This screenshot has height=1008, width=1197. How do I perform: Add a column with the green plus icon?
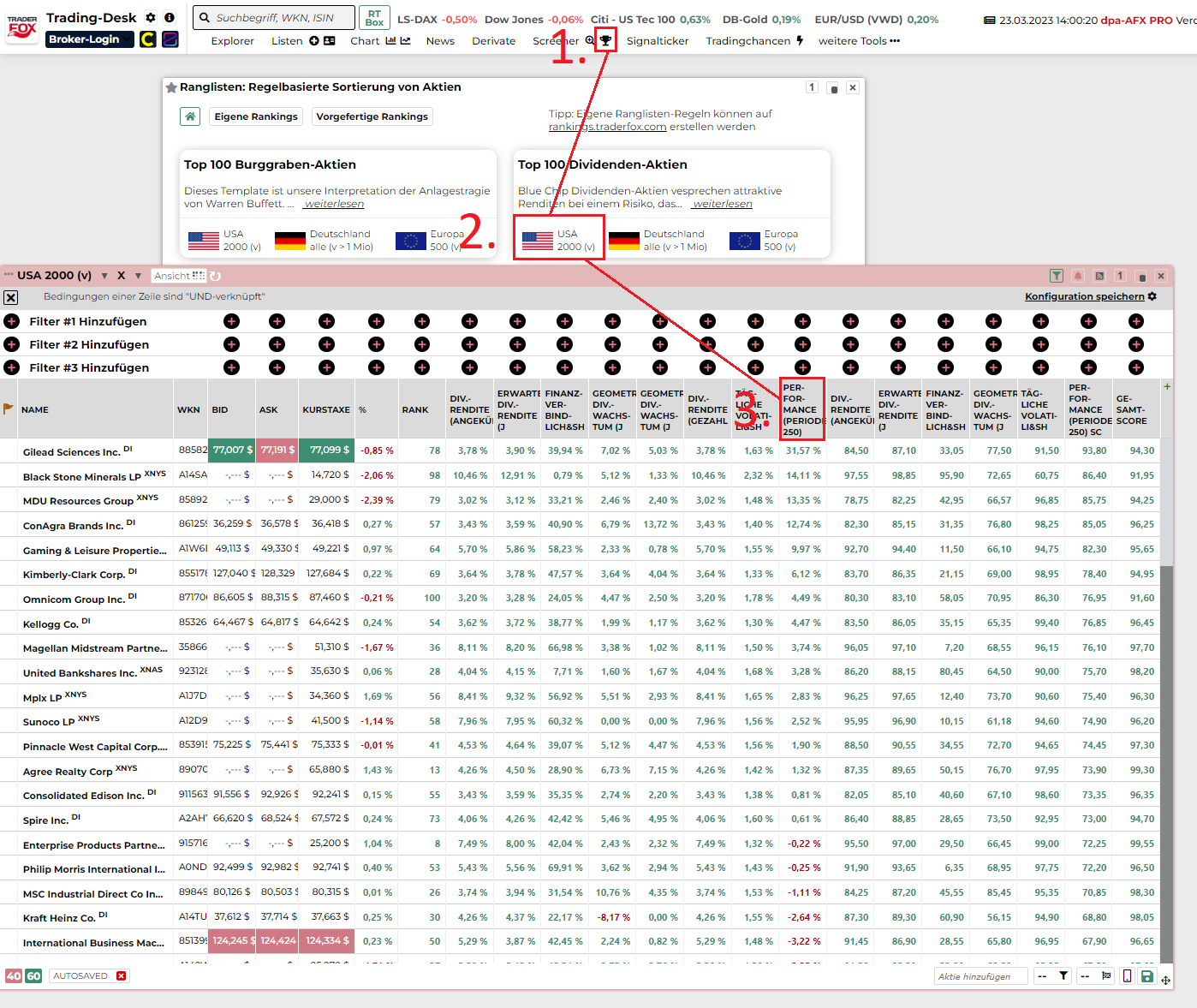click(x=1167, y=387)
